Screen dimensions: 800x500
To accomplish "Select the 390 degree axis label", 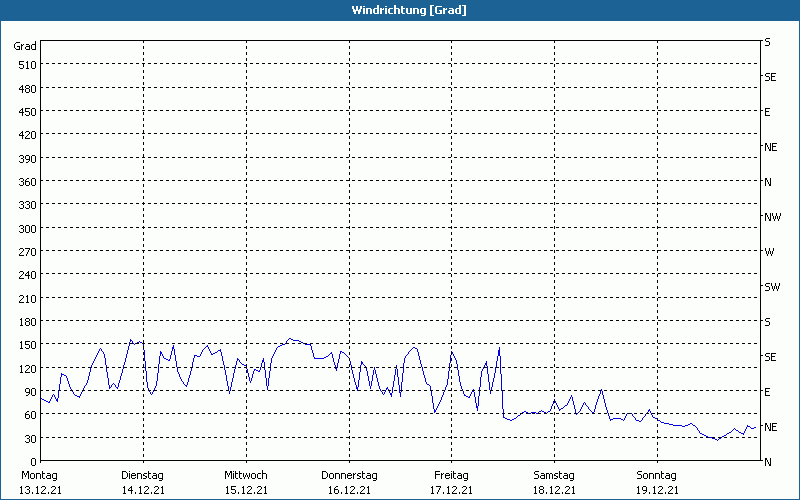I will [x=27, y=159].
